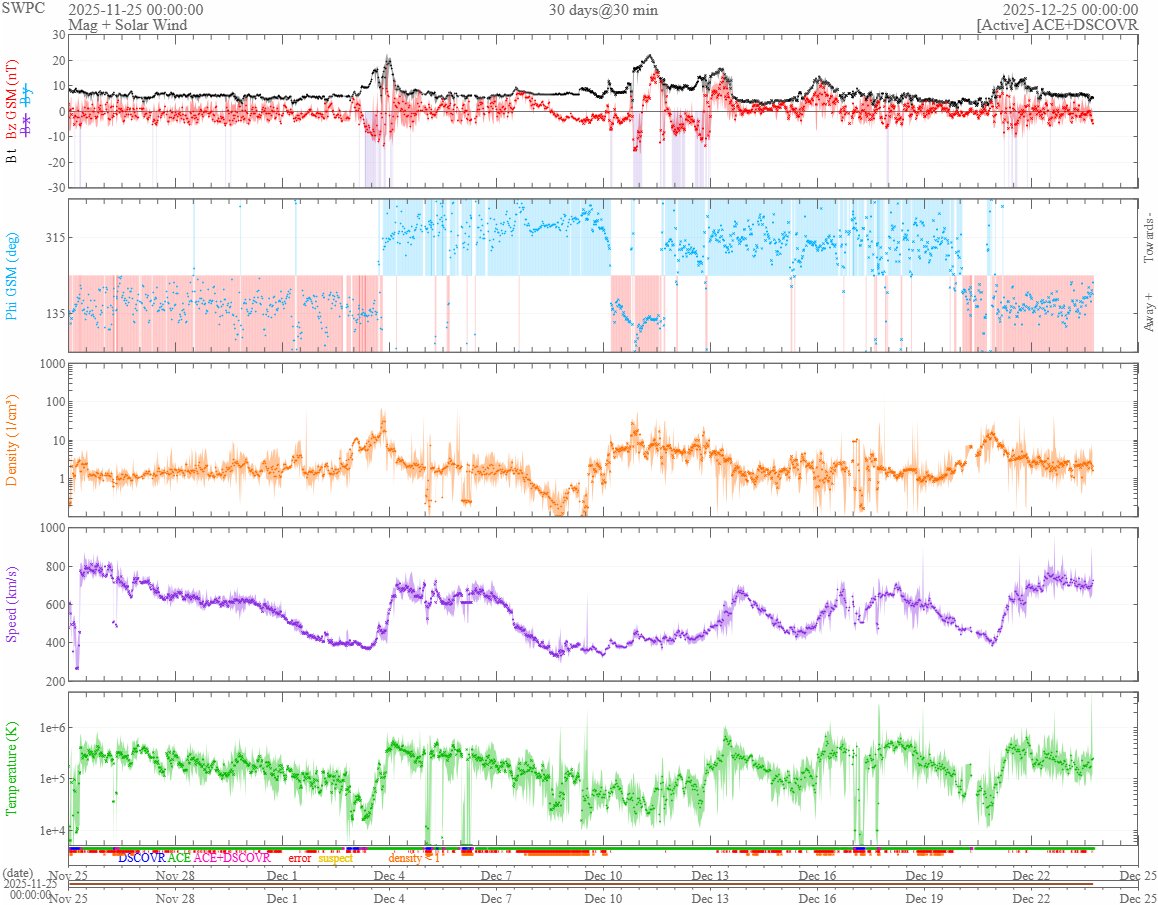Click the plot end date 2025-12-25 00:00:00
This screenshot has height=905, width=1158.
[1070, 10]
